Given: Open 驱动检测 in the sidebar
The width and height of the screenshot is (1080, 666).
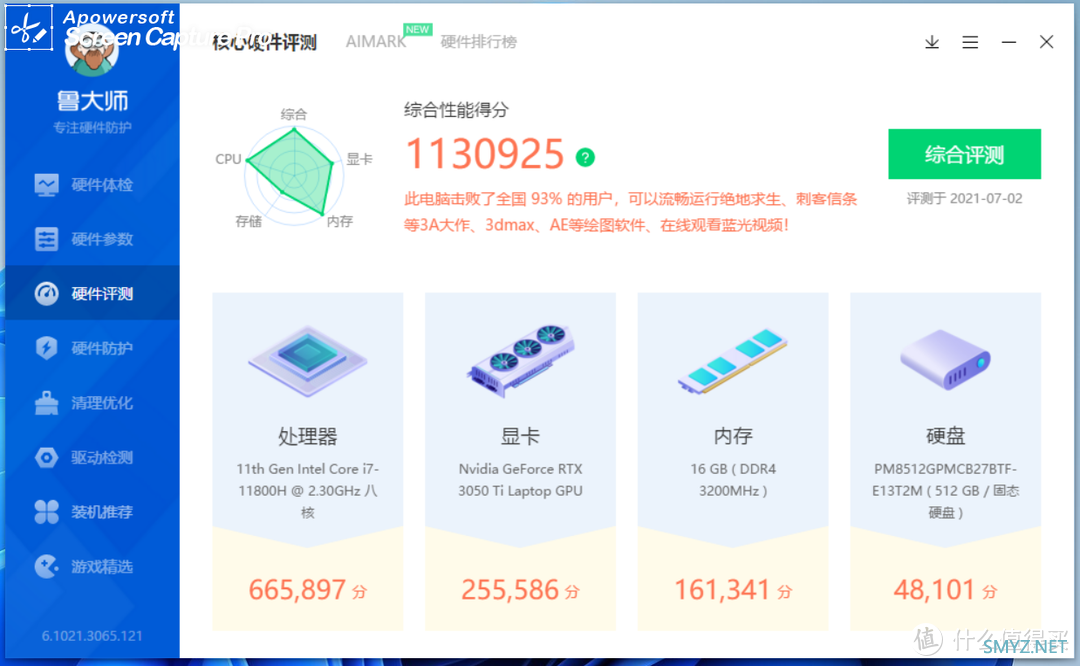Looking at the screenshot, I should click(92, 457).
